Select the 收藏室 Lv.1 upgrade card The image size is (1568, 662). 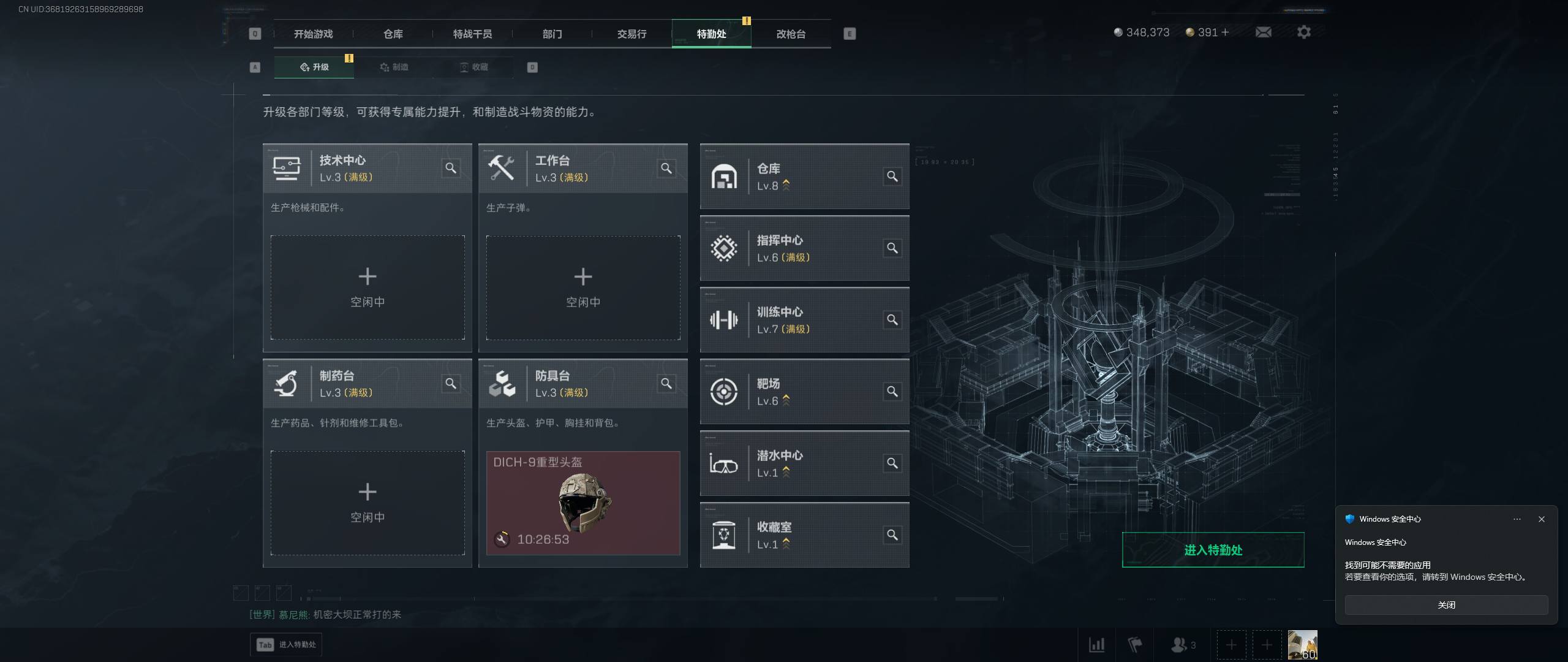[804, 535]
